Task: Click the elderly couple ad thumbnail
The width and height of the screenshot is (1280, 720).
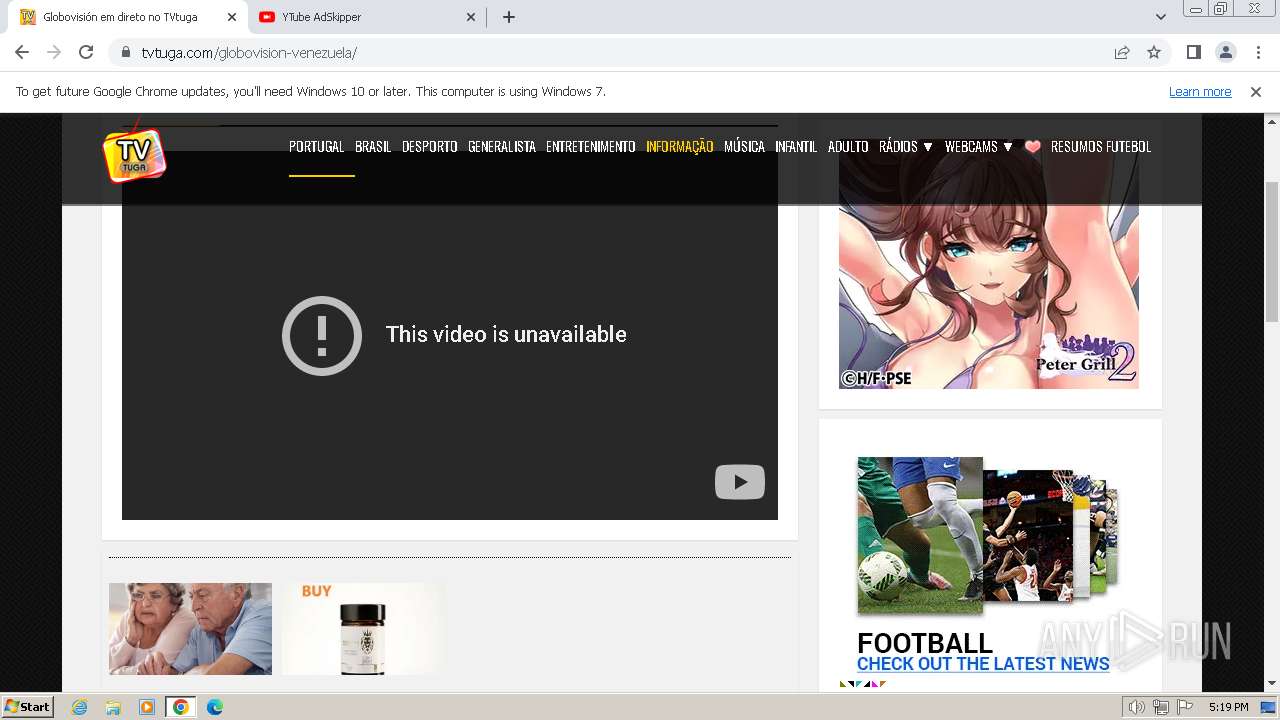Action: (190, 629)
